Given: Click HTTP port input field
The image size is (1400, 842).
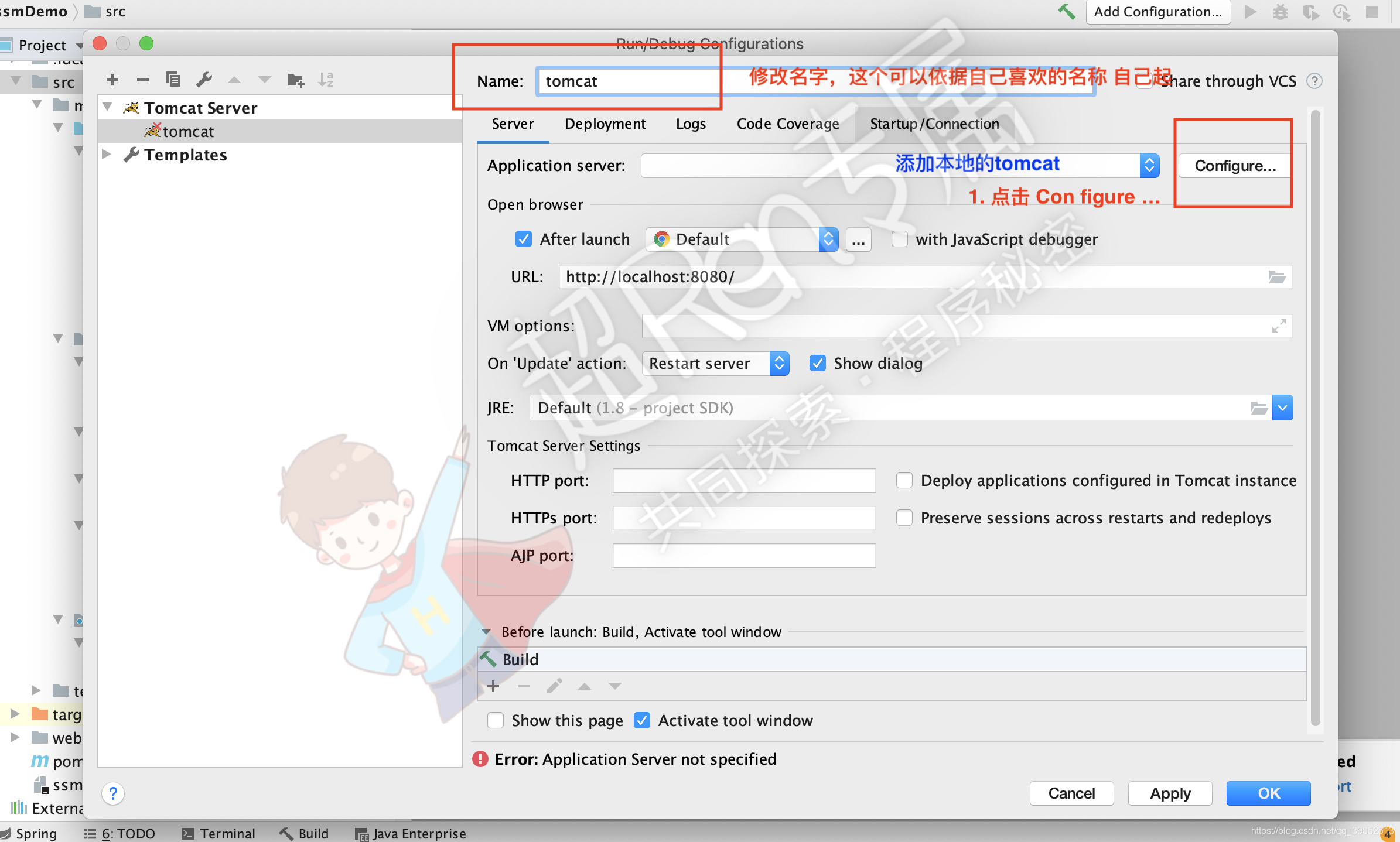Looking at the screenshot, I should 744,480.
